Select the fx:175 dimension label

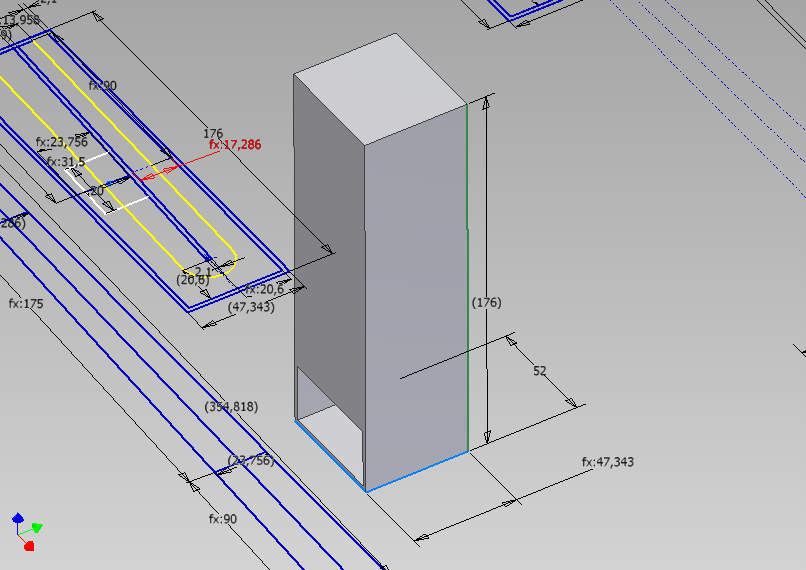pos(26,304)
